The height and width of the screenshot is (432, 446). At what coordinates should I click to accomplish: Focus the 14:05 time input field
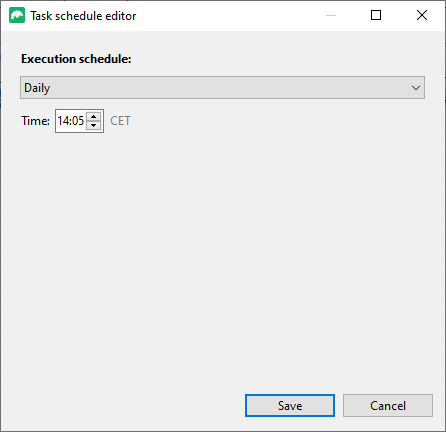(x=79, y=121)
